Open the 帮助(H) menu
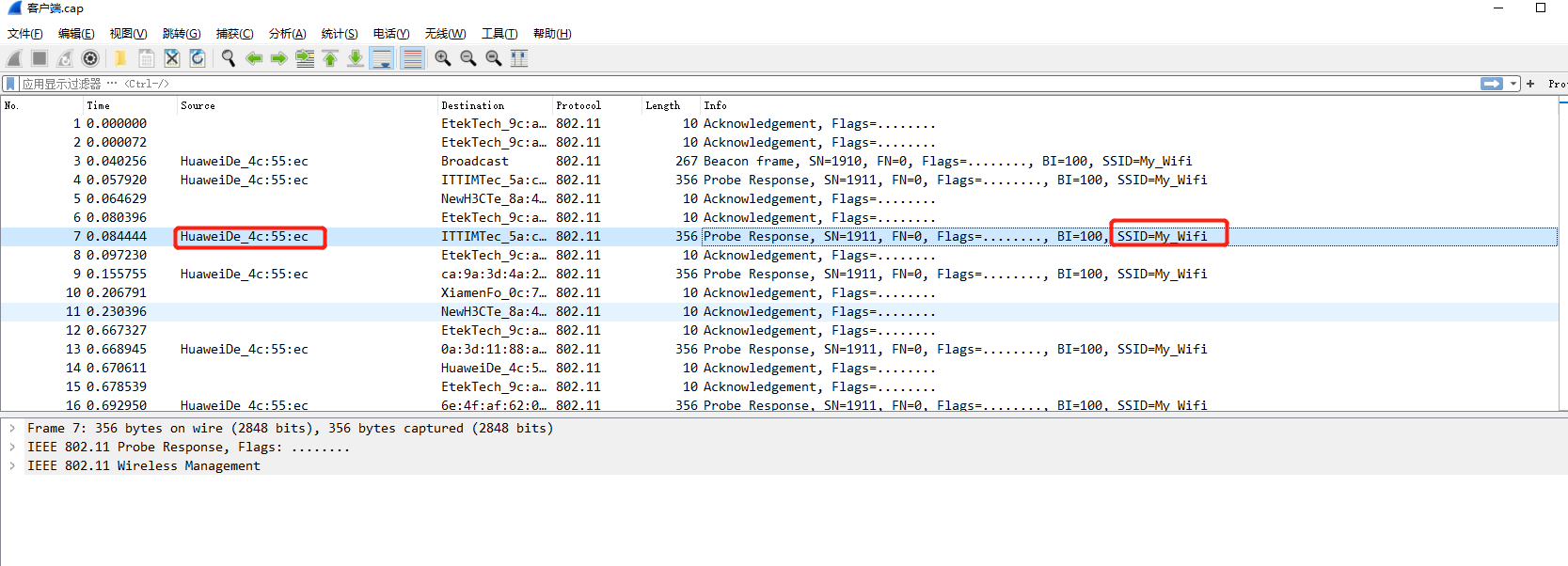1568x566 pixels. (x=552, y=34)
